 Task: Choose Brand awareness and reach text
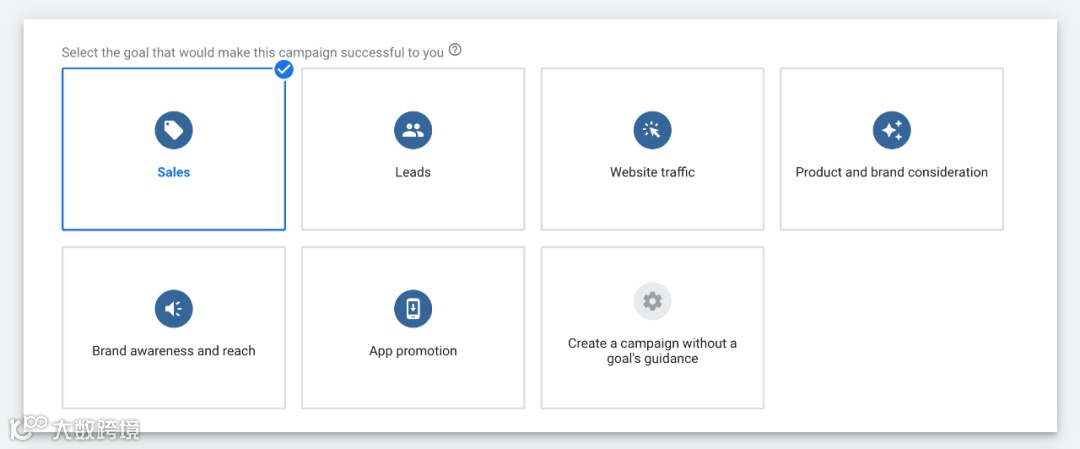tap(173, 351)
